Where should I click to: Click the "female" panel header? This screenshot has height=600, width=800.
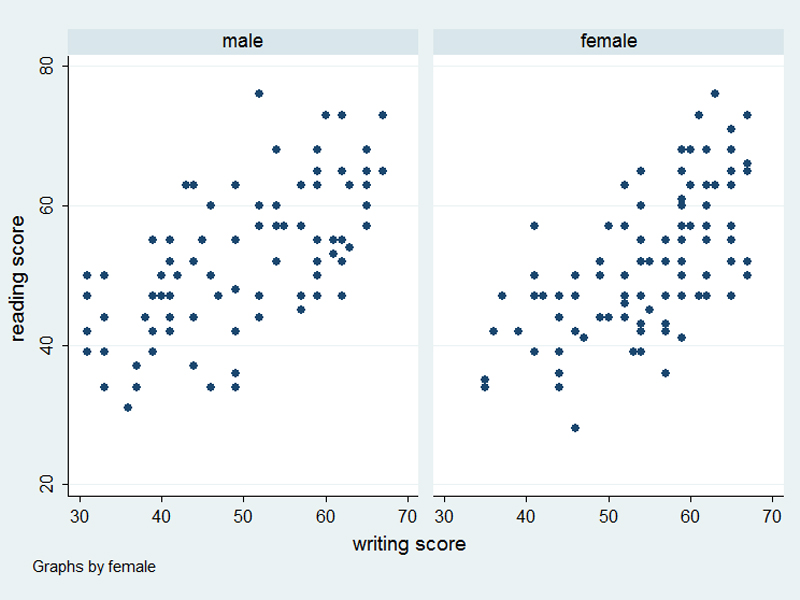pos(608,41)
